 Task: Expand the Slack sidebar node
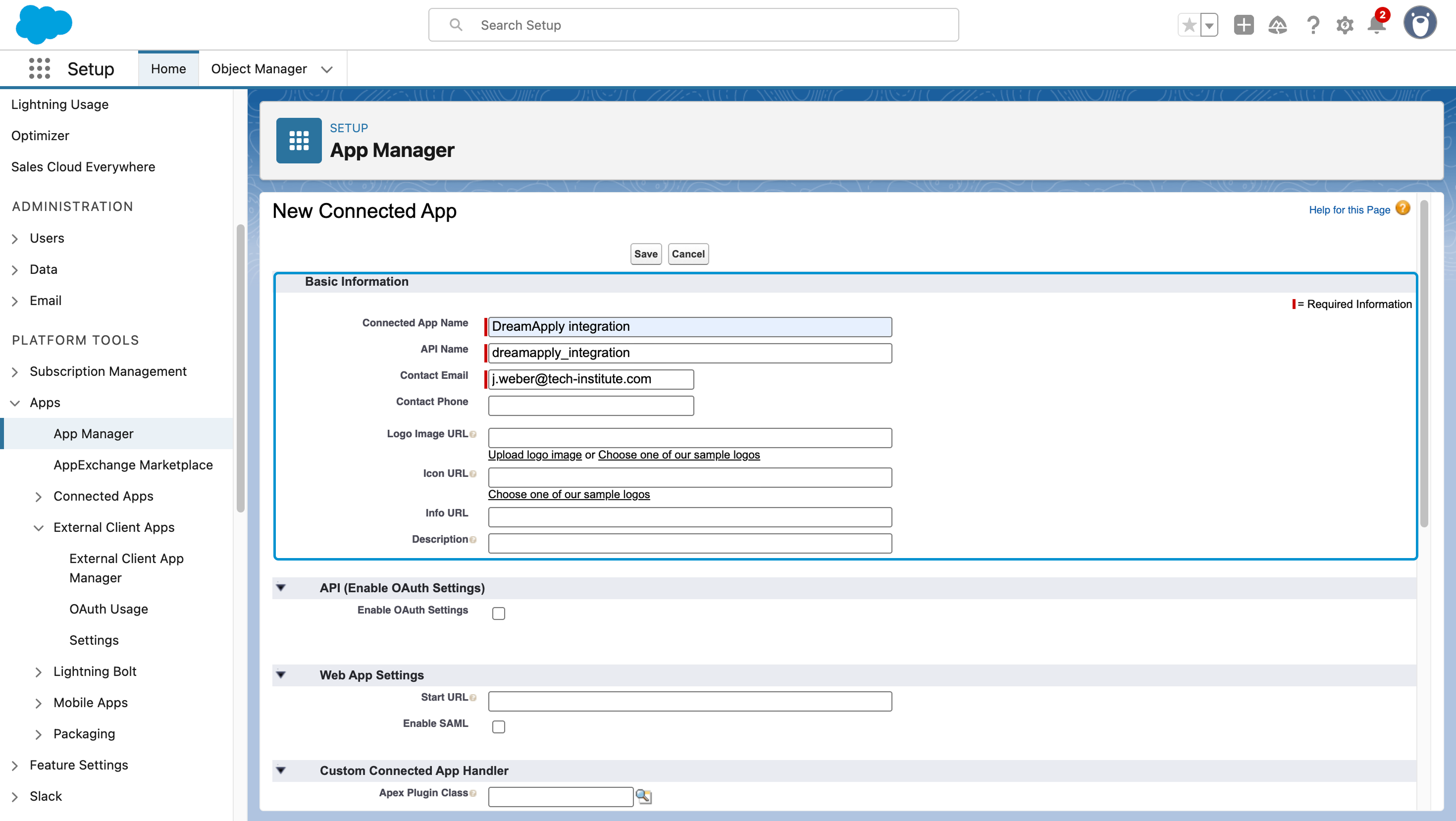tap(15, 797)
